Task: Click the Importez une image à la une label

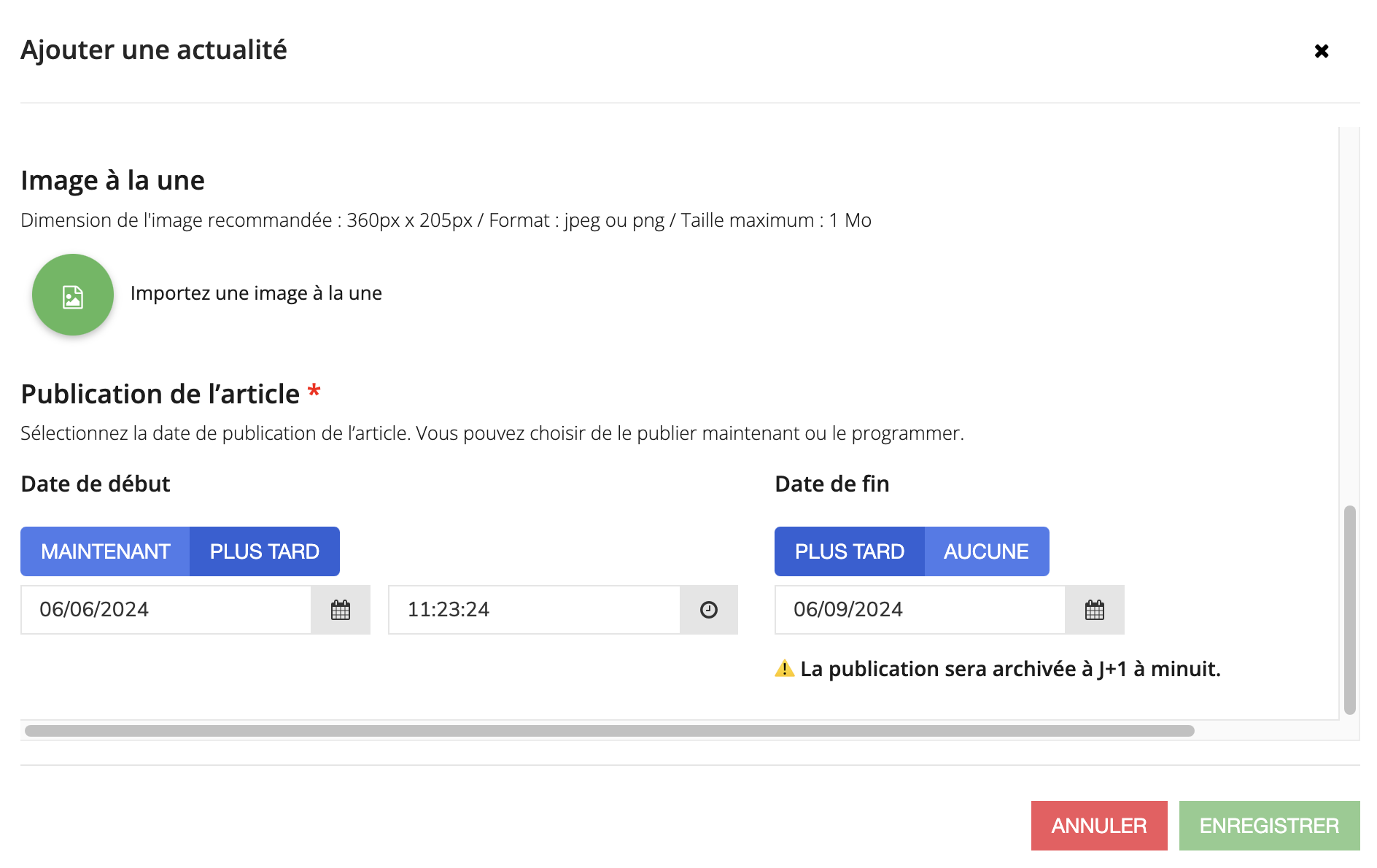Action: tap(256, 293)
